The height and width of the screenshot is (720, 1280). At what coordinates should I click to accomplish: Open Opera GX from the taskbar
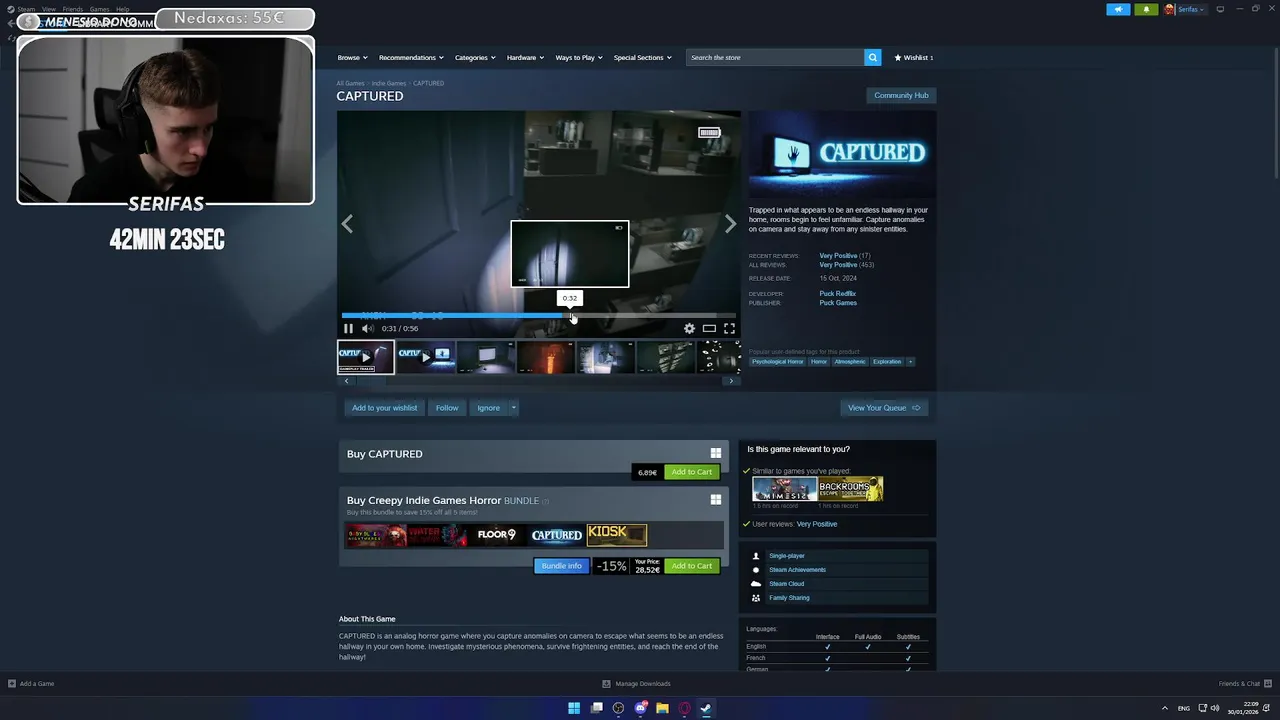tap(684, 708)
